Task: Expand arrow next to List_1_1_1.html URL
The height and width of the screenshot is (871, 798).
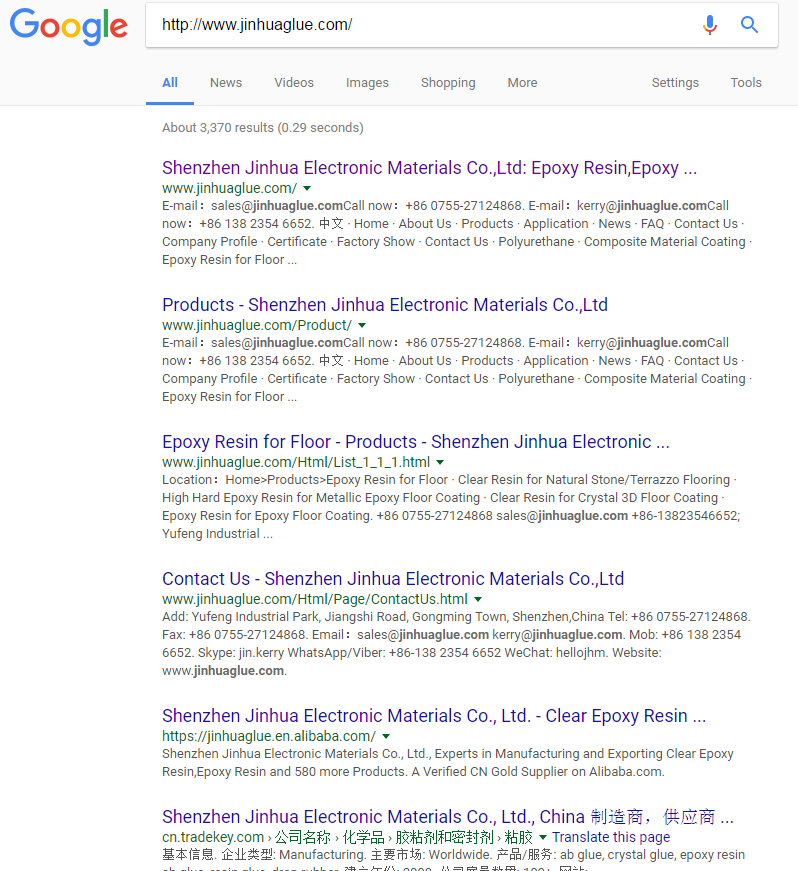Action: pos(440,462)
